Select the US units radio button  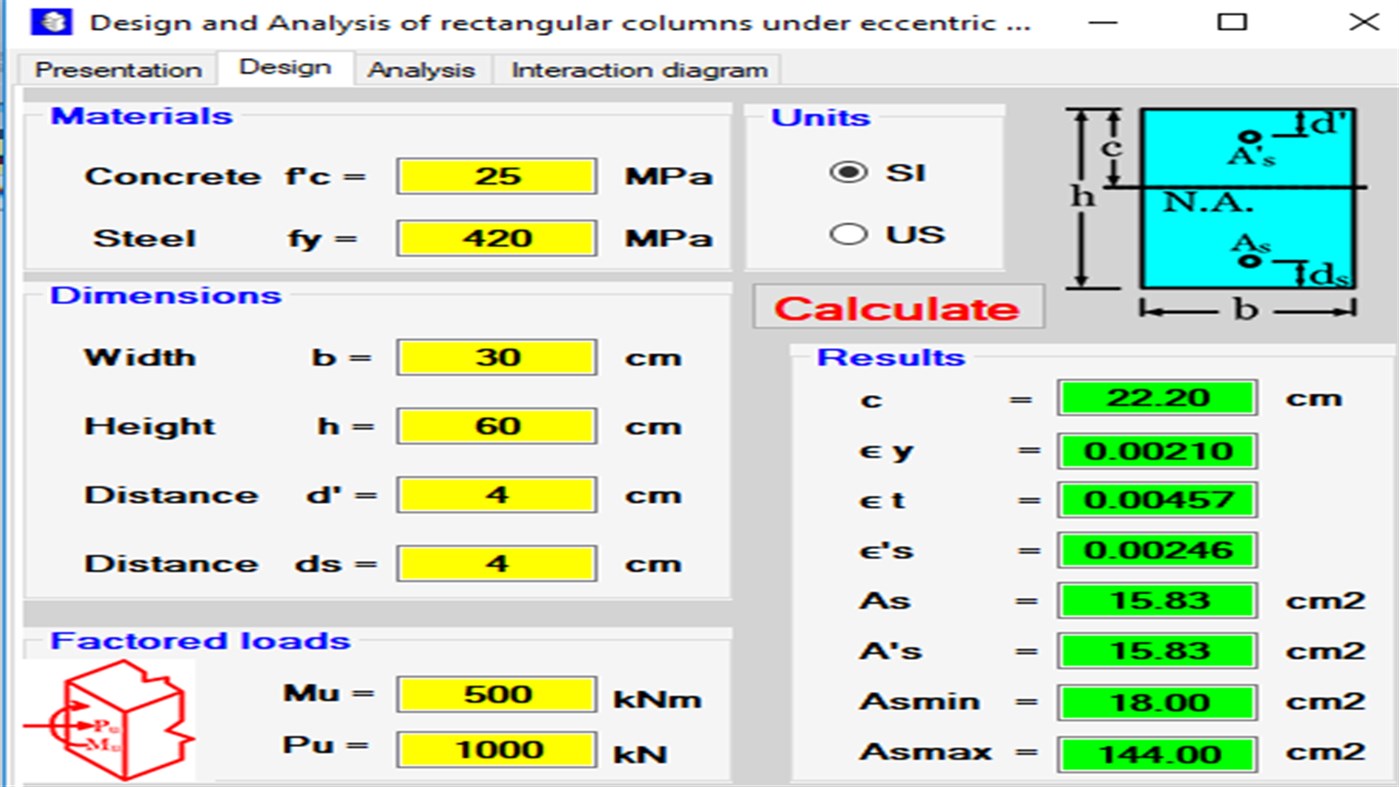click(x=849, y=233)
